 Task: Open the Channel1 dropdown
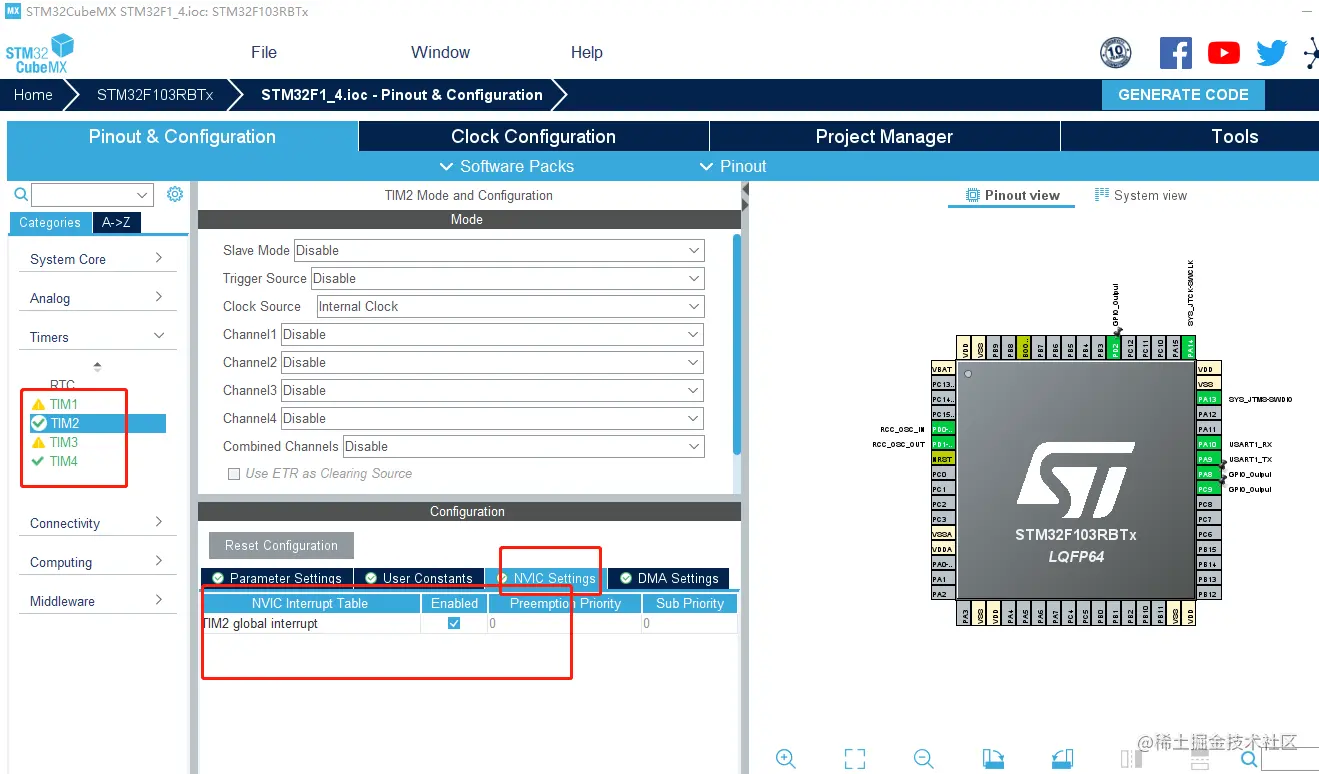[493, 334]
